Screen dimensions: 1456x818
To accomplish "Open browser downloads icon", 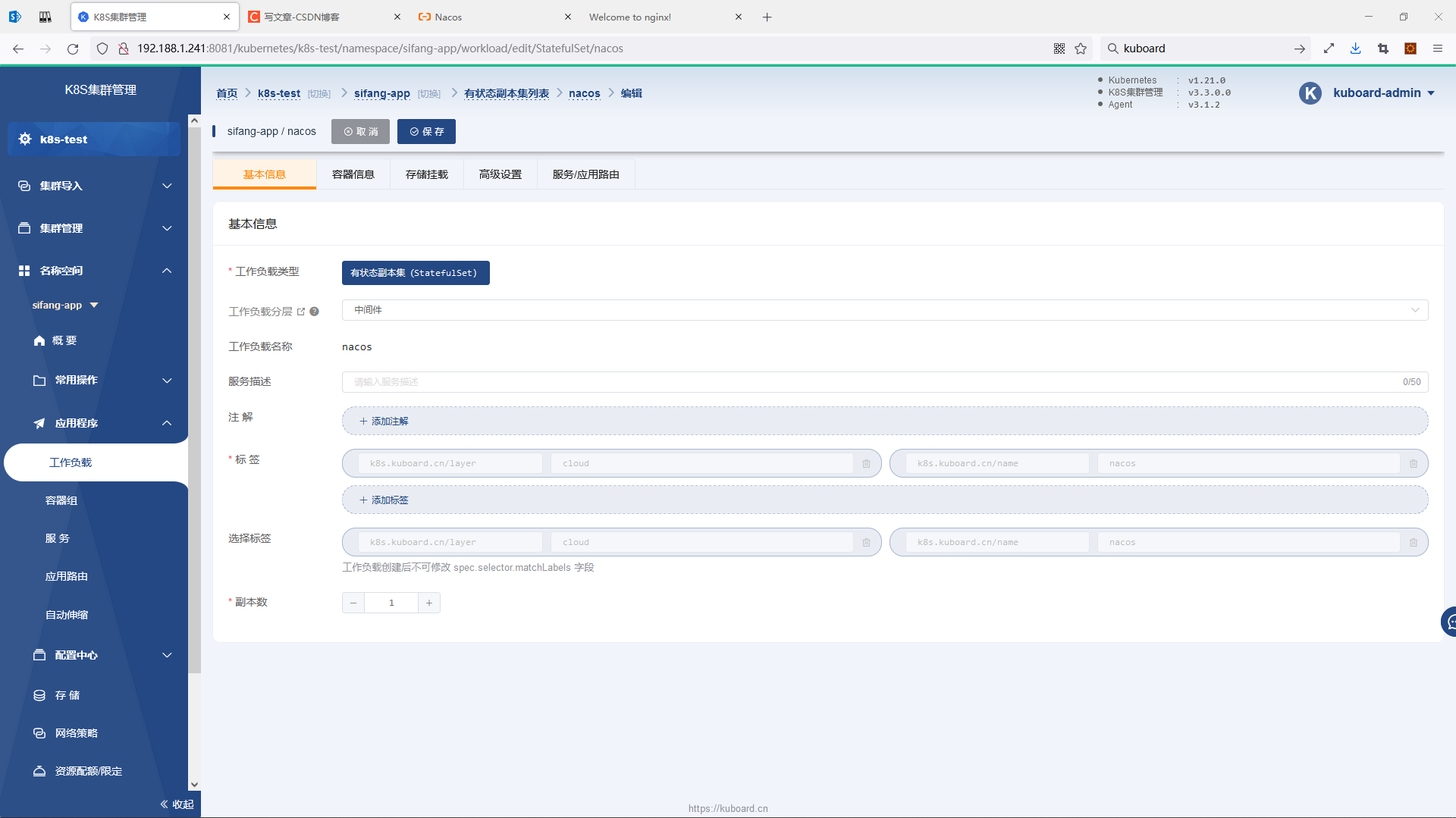I will pos(1355,49).
